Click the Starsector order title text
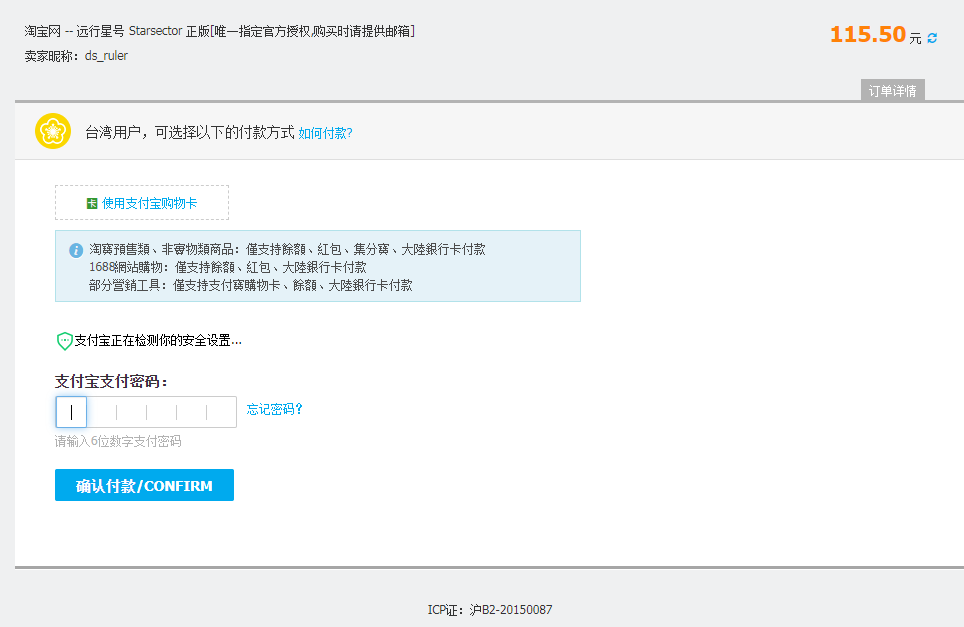This screenshot has height=627, width=964. [220, 31]
